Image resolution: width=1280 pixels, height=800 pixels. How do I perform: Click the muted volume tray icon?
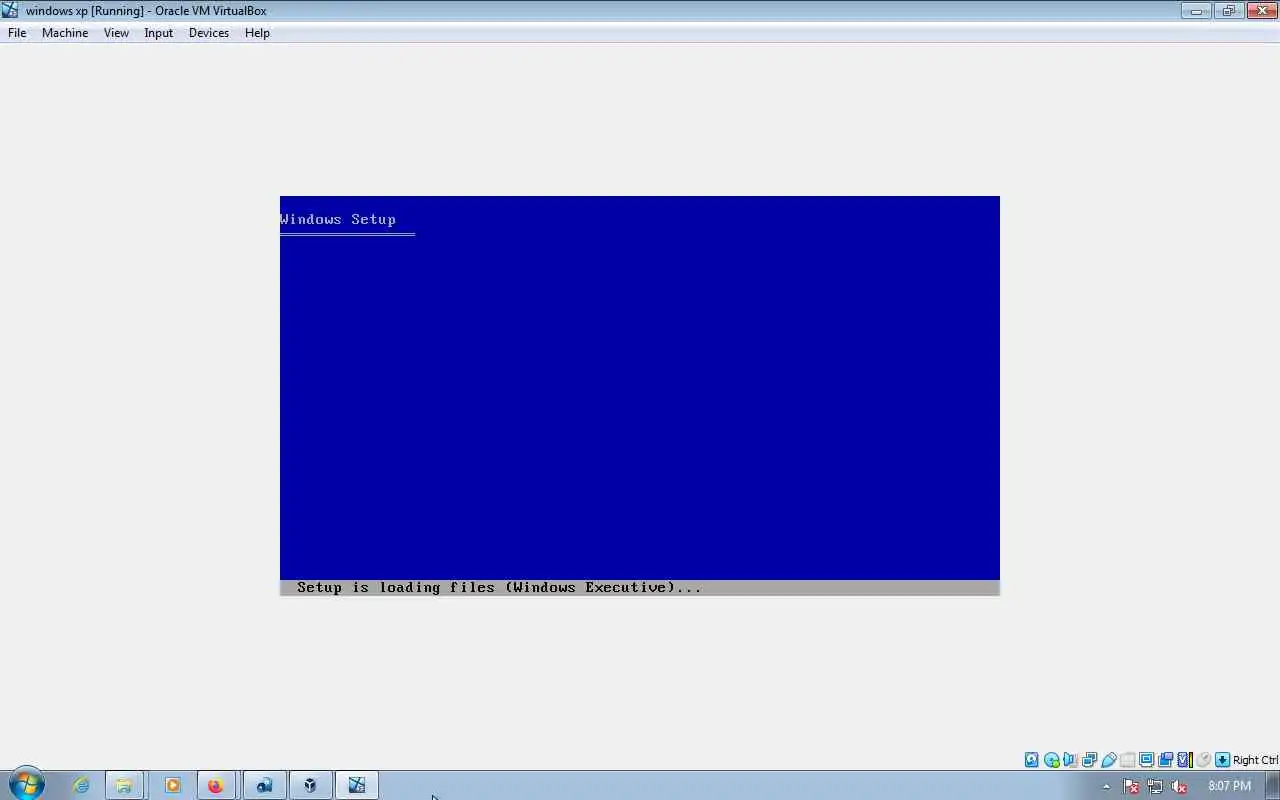coord(1179,786)
